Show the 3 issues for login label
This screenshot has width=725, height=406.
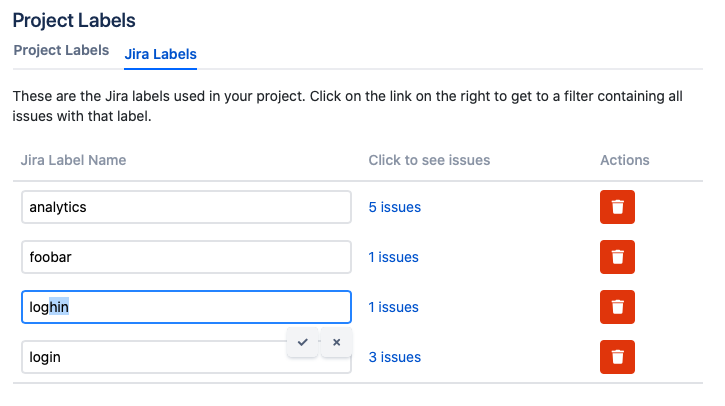click(x=395, y=357)
